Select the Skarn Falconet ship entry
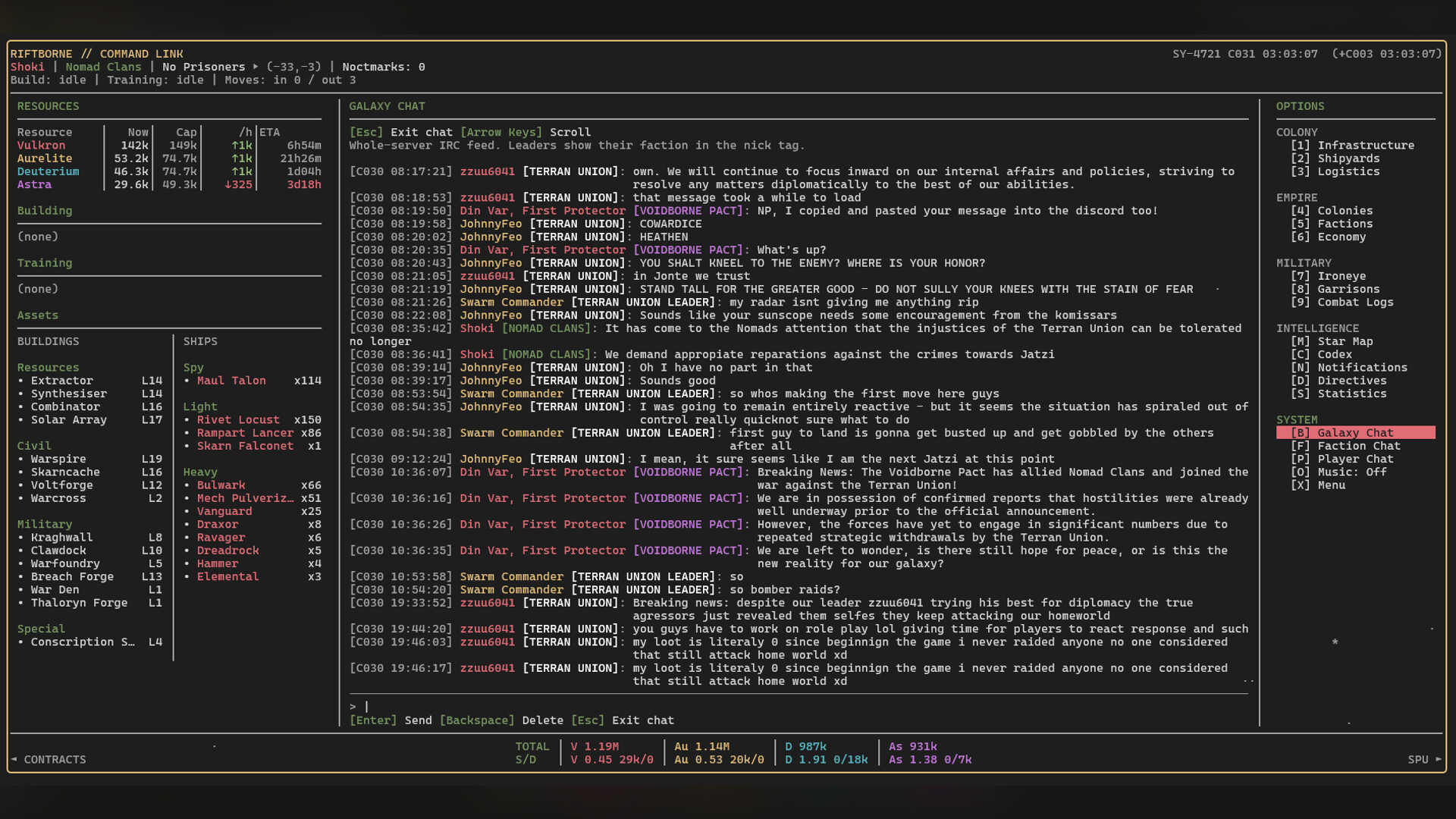This screenshot has height=819, width=1456. click(253, 446)
